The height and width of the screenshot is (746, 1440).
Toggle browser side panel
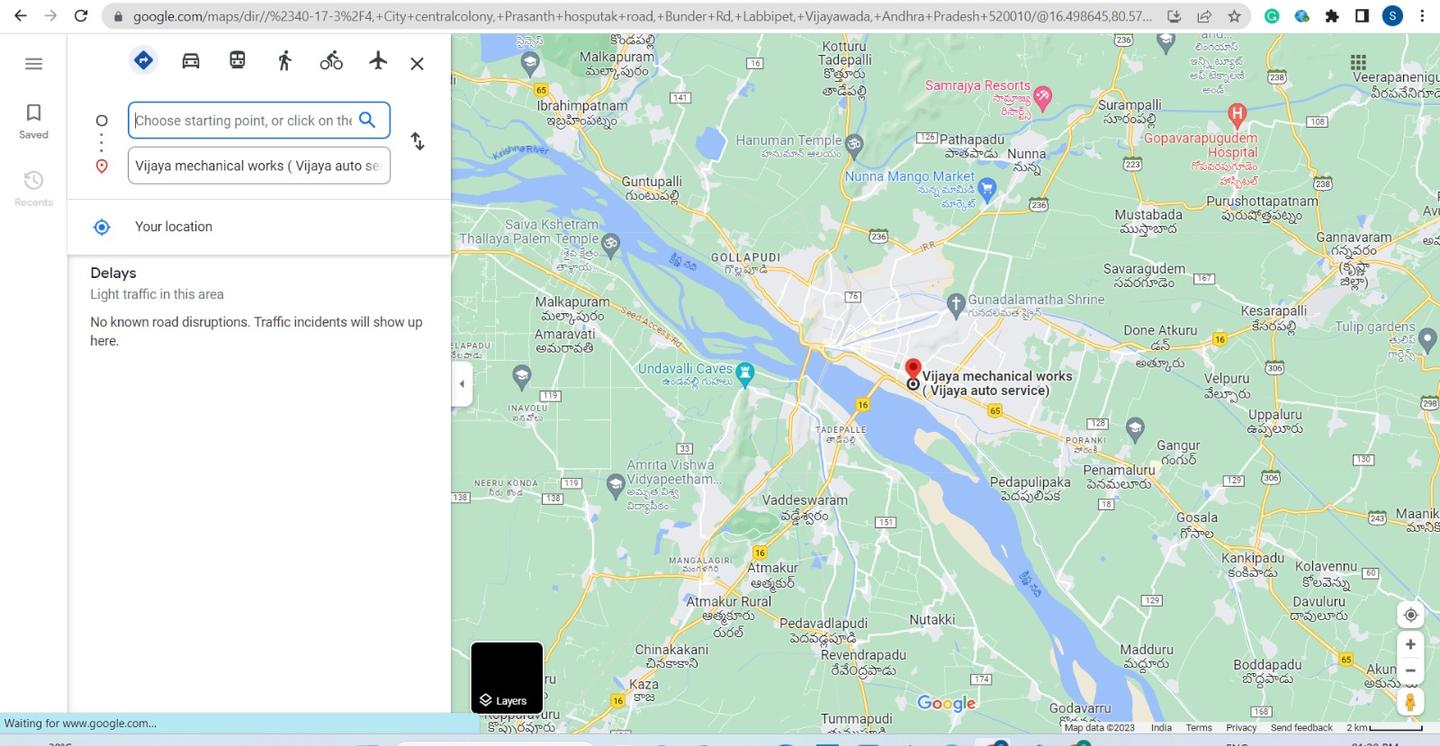pos(1362,16)
